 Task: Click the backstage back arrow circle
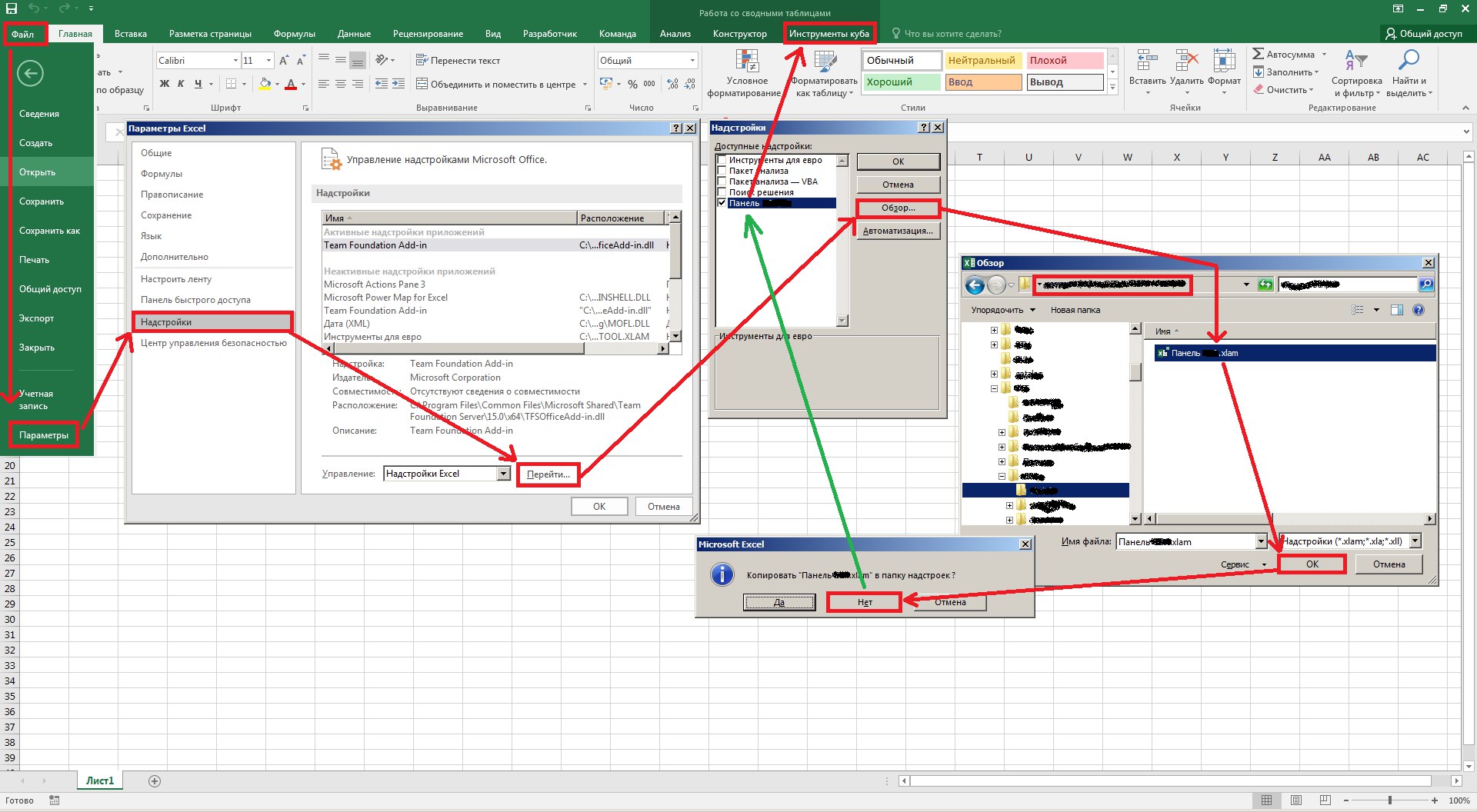pyautogui.click(x=30, y=73)
